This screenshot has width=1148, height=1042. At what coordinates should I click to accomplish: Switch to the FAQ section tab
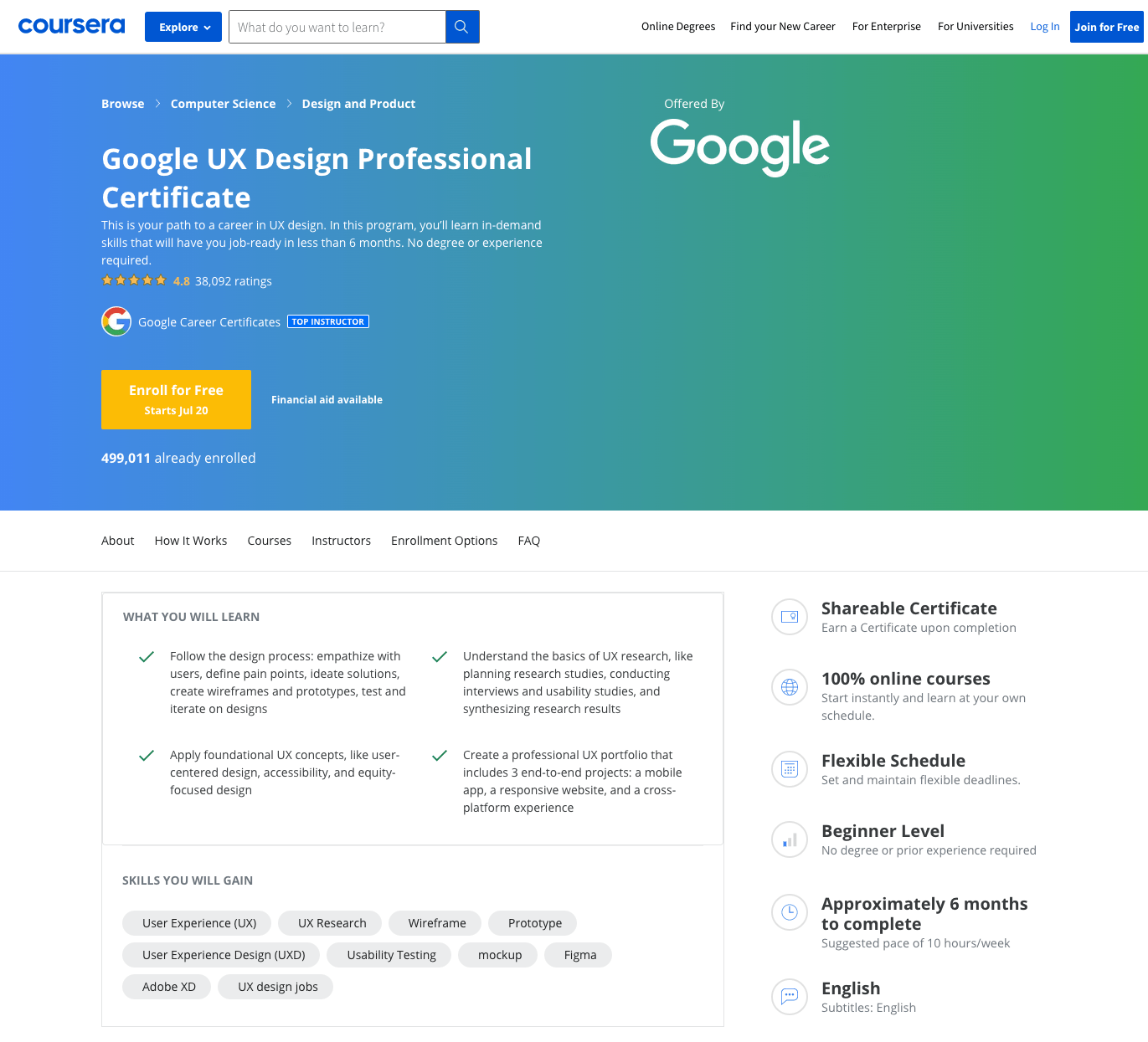(528, 541)
